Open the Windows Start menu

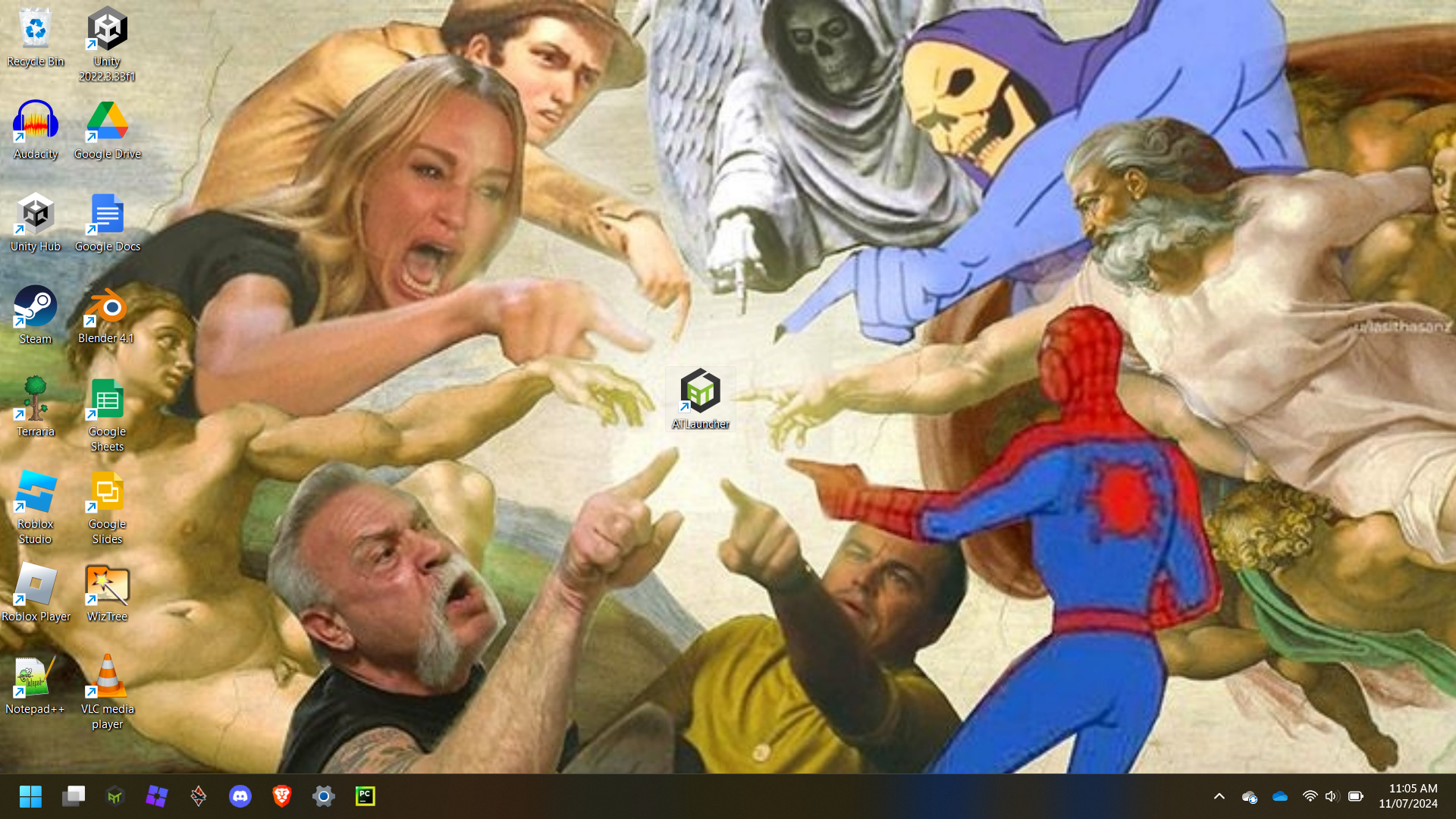pos(30,796)
